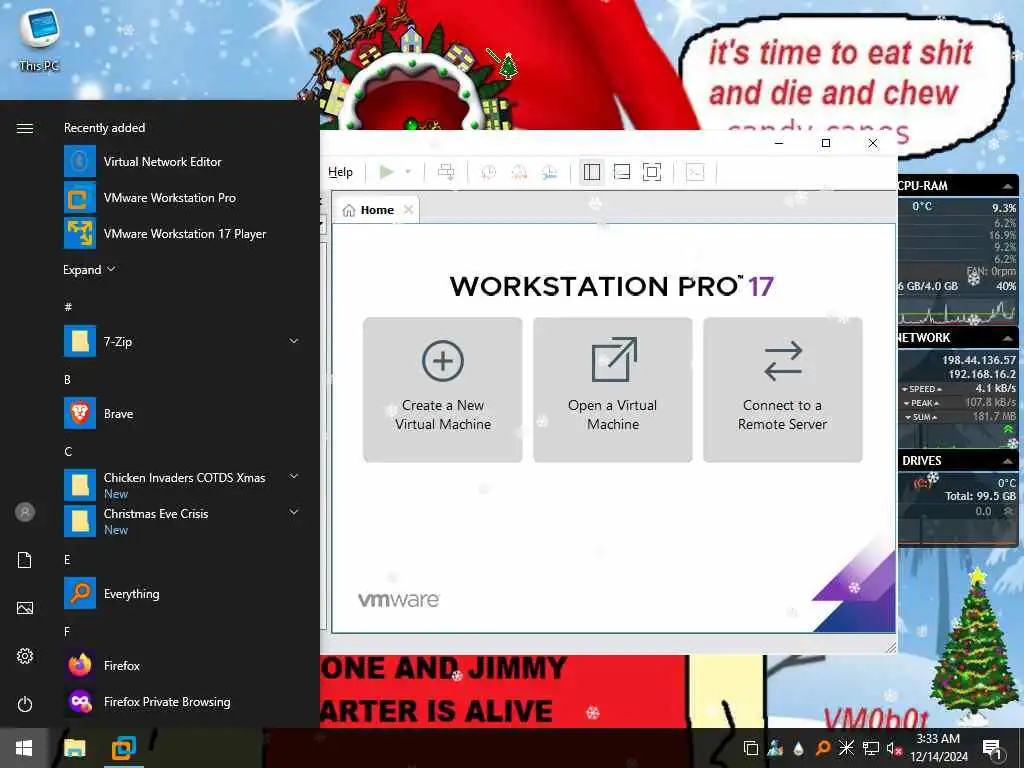Screen dimensions: 1024x768
Task: Click network status tray icon
Action: [x=870, y=748]
